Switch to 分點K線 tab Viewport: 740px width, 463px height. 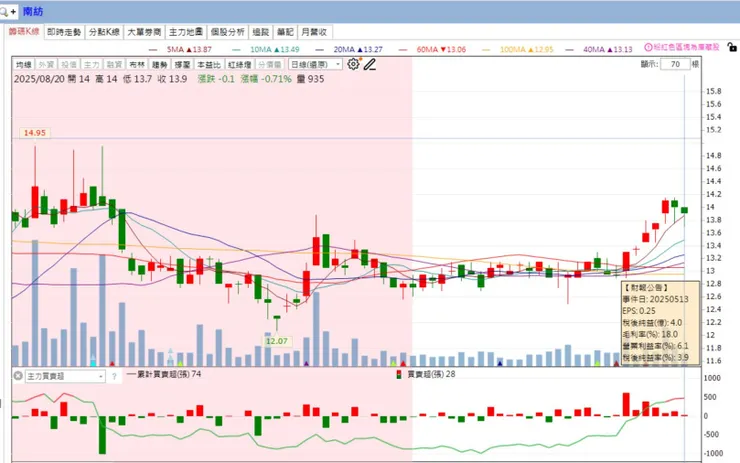point(104,32)
